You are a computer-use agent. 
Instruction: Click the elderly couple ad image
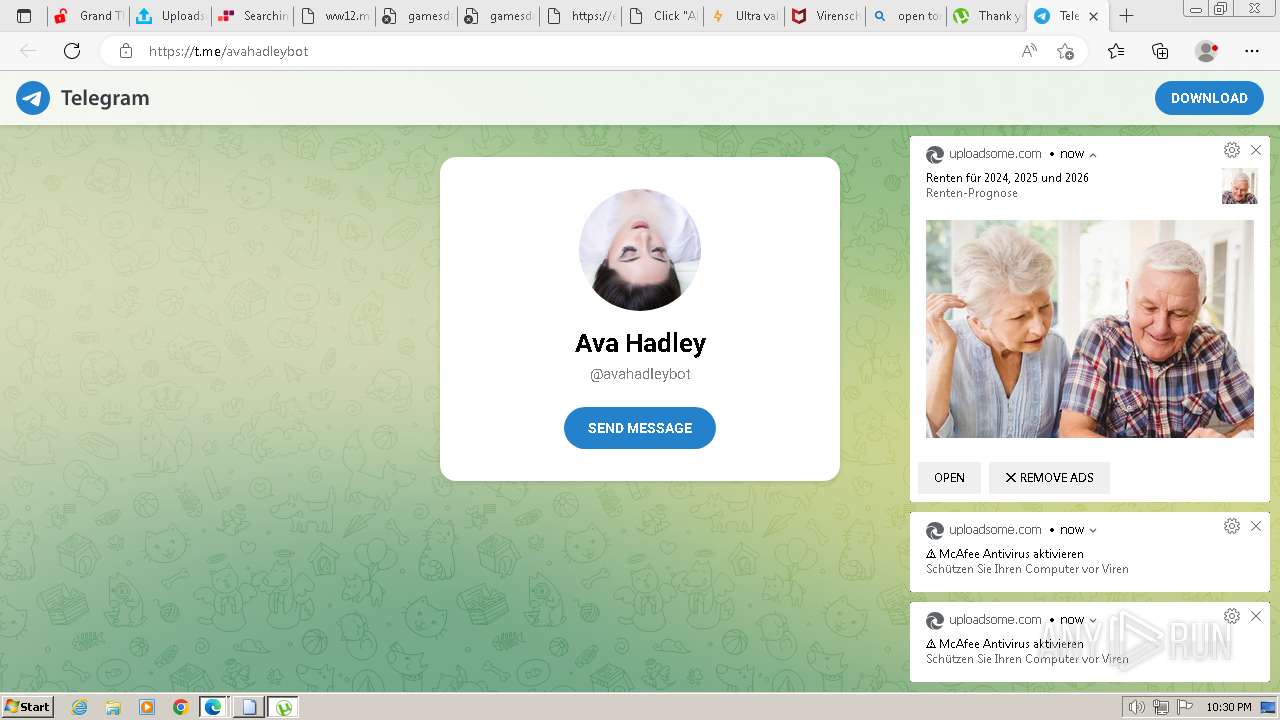(x=1090, y=329)
